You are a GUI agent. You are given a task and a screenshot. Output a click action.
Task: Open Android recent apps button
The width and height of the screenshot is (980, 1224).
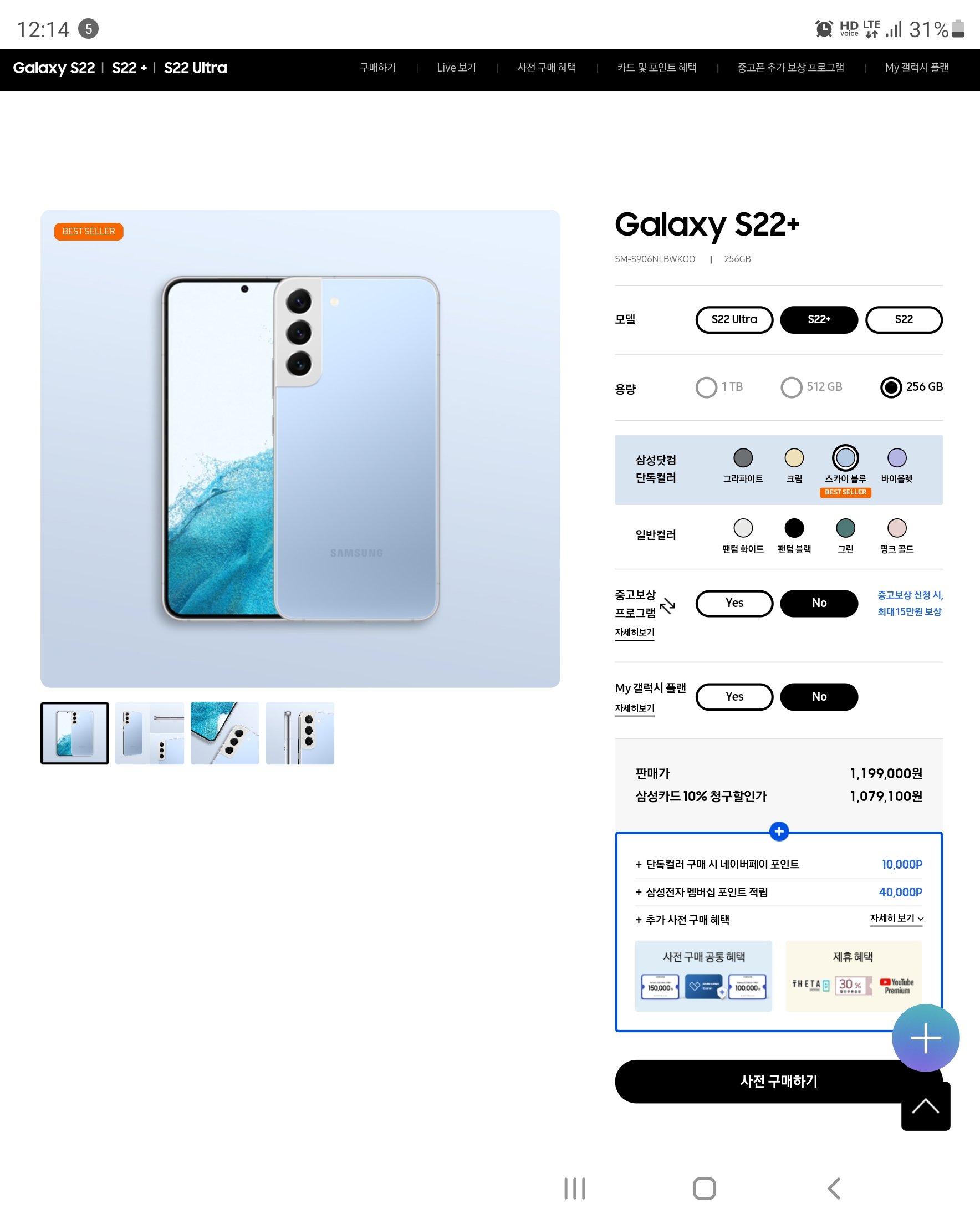(x=575, y=1188)
